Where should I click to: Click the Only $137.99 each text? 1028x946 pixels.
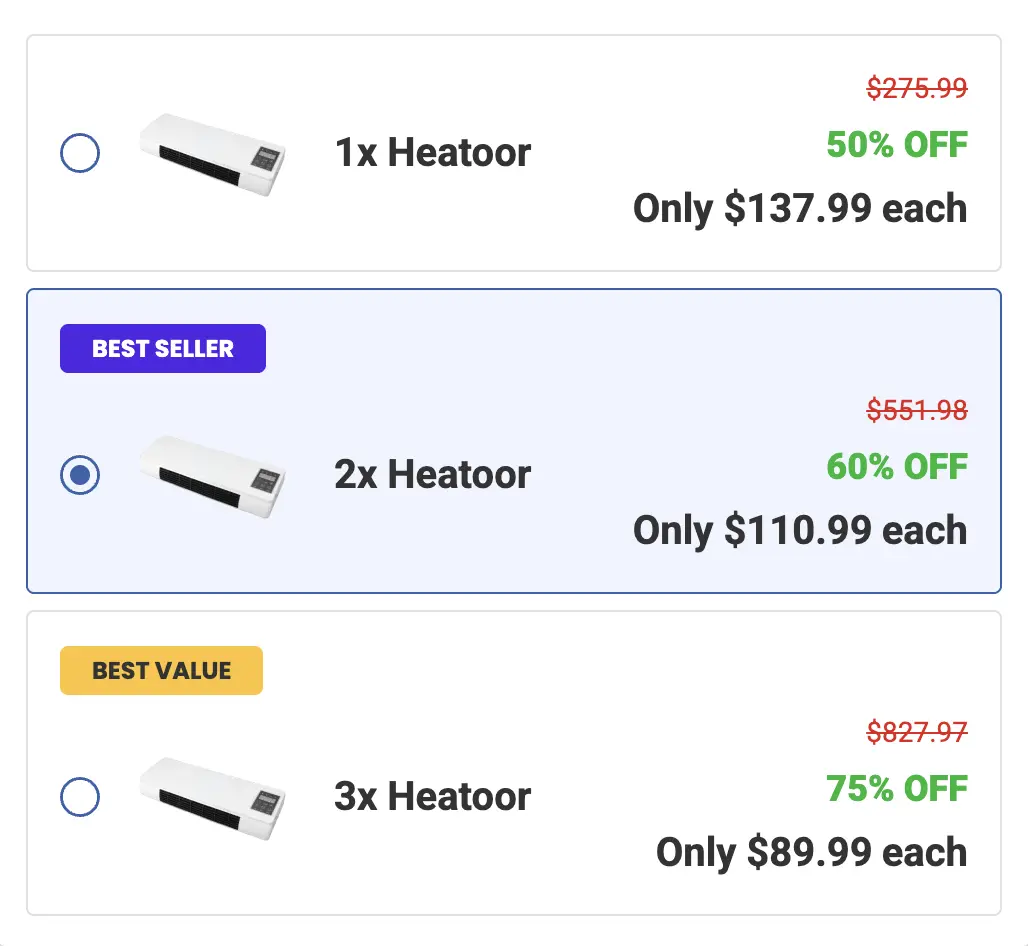(x=799, y=208)
